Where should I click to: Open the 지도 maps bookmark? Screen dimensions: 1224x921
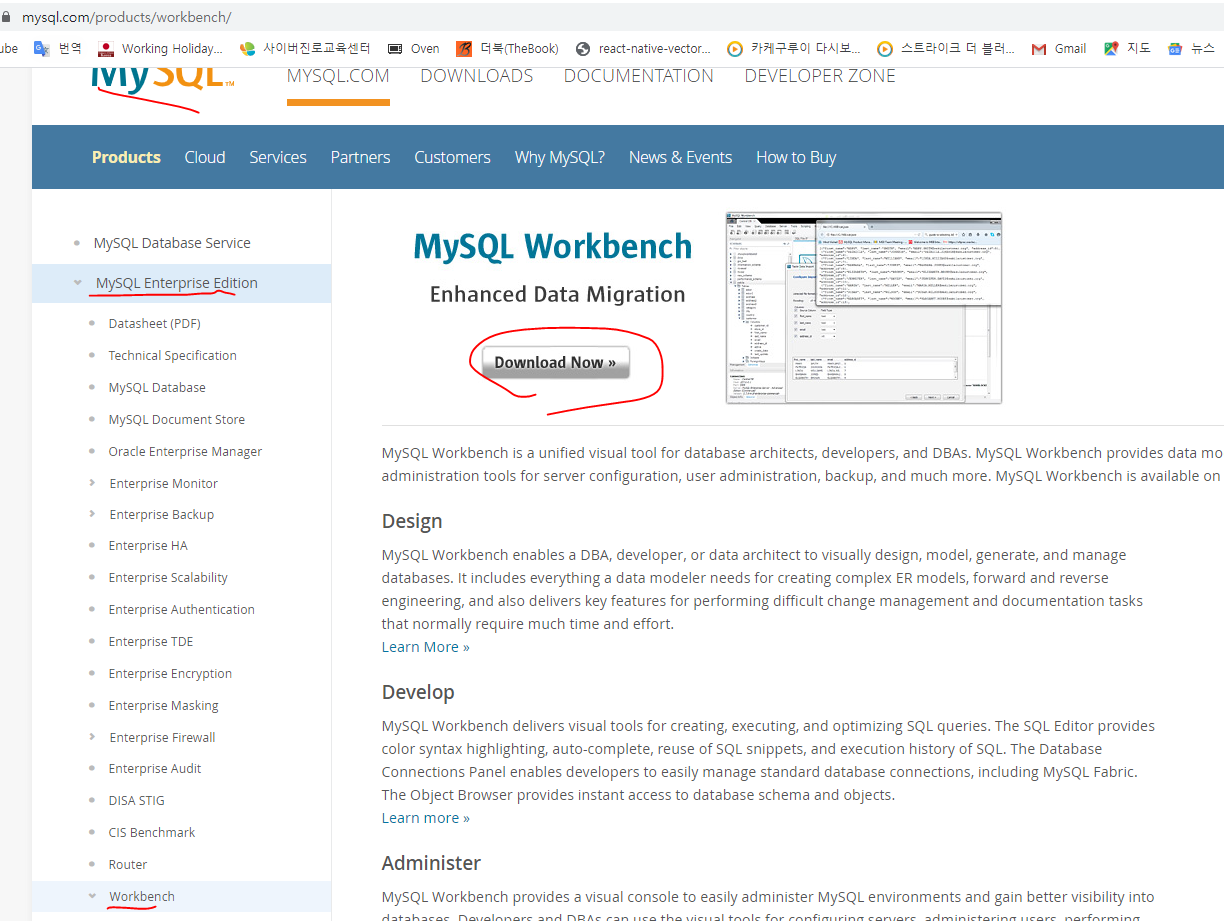click(x=1127, y=48)
